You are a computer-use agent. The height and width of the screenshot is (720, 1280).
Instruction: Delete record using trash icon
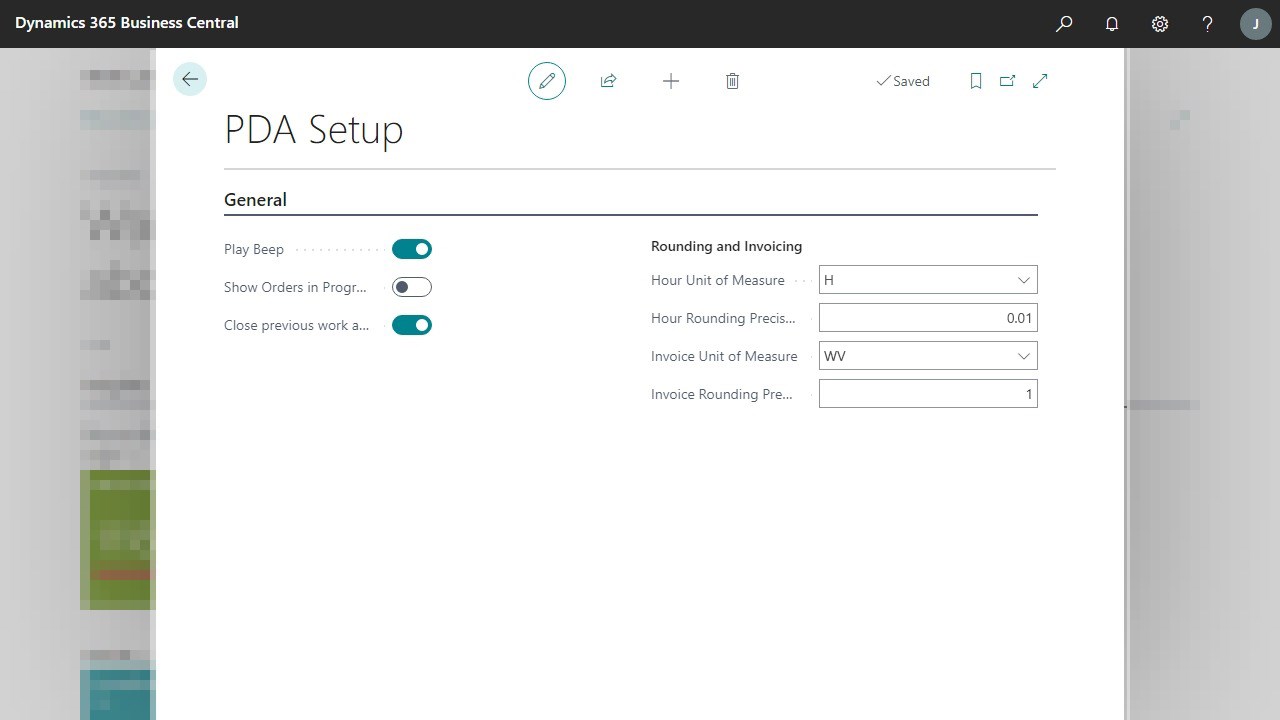tap(732, 81)
